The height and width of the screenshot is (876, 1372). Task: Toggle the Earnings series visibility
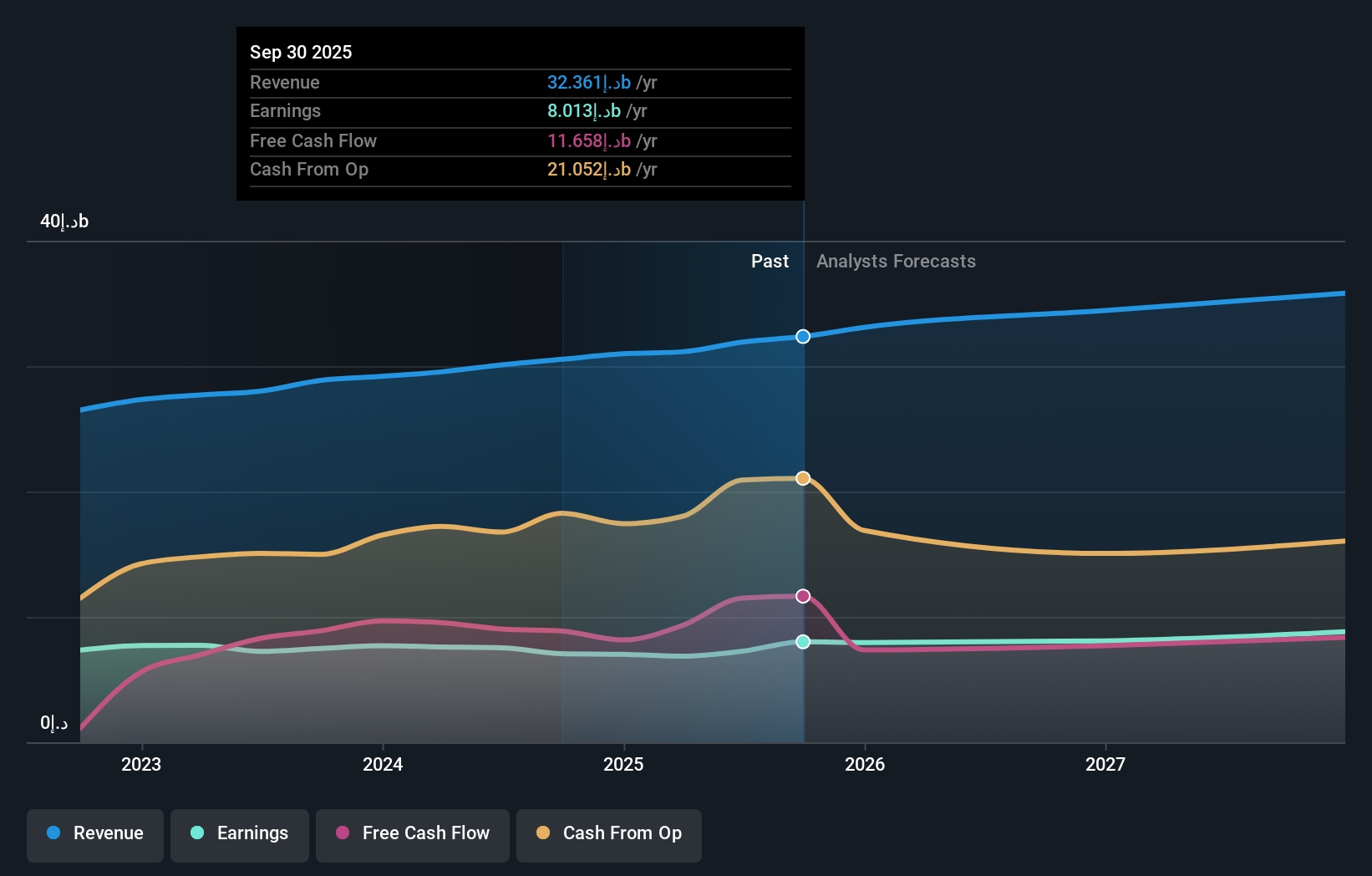[240, 835]
